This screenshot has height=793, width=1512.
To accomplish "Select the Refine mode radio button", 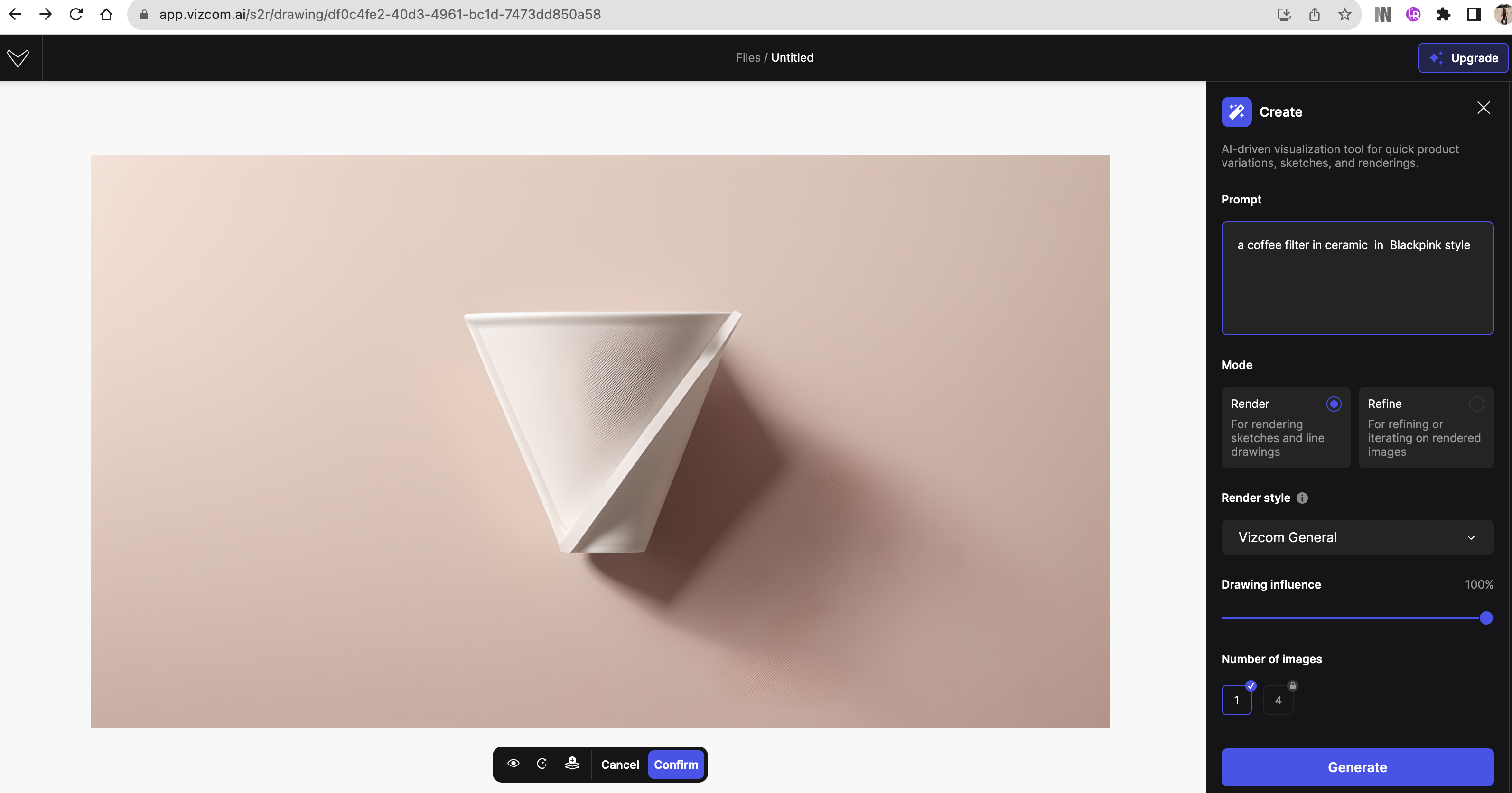I will (x=1476, y=404).
